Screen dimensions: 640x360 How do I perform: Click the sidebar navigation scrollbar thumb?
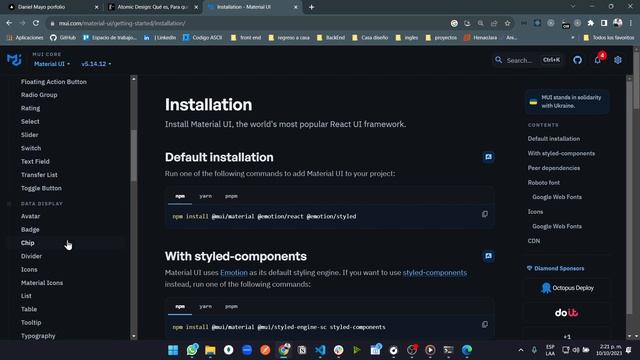tap(133, 155)
